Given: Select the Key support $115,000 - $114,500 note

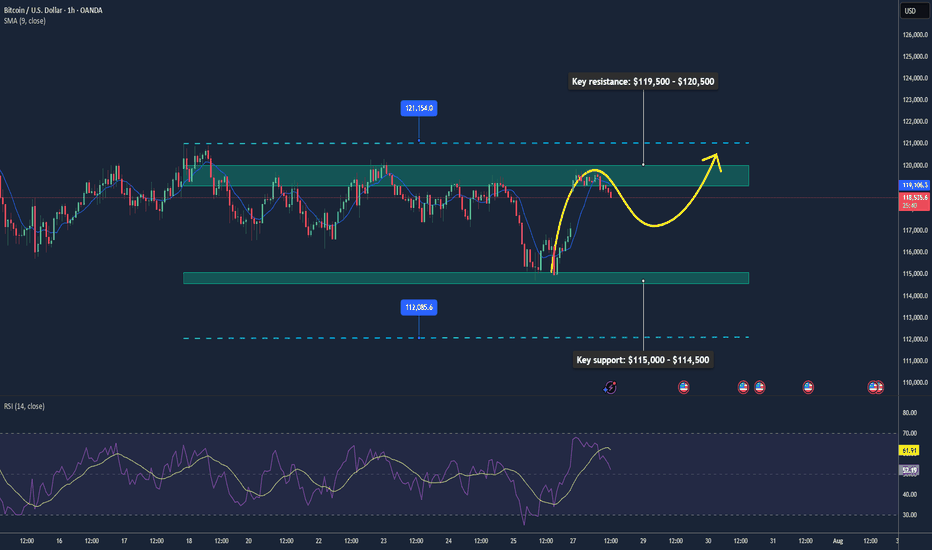Looking at the screenshot, I should (643, 360).
